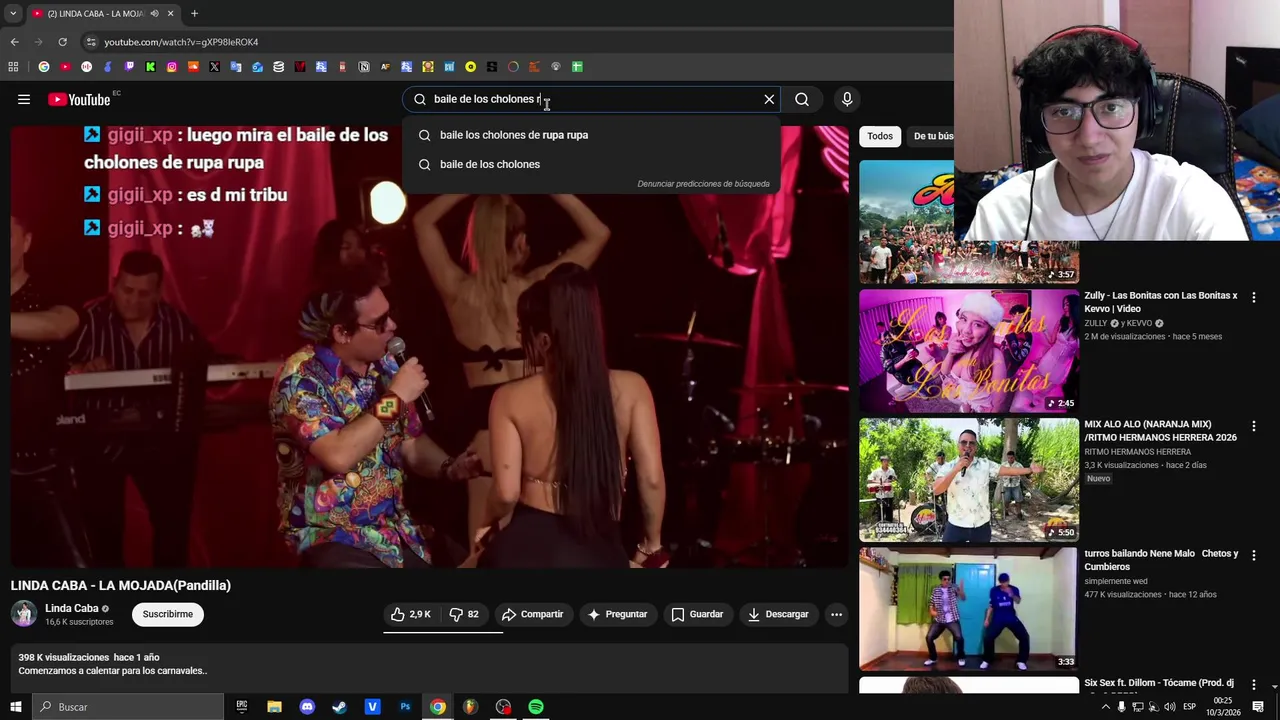This screenshot has width=1280, height=720.
Task: Dislike the video with thumbs-down 82
Action: point(465,614)
